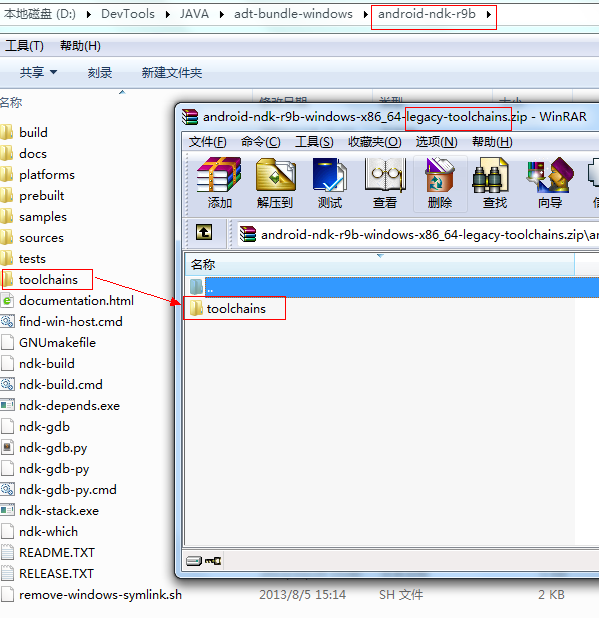Open the View (查看) book icon
Viewport: 599px width, 618px height.
385,182
